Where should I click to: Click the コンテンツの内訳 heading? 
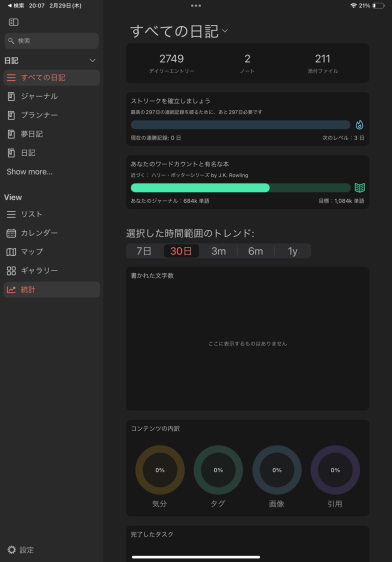pyautogui.click(x=155, y=429)
